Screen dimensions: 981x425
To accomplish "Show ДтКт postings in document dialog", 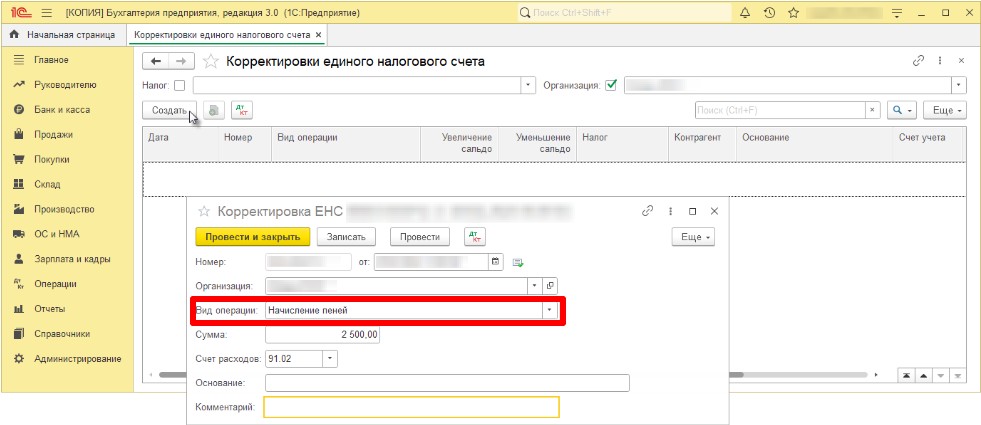I will 475,237.
